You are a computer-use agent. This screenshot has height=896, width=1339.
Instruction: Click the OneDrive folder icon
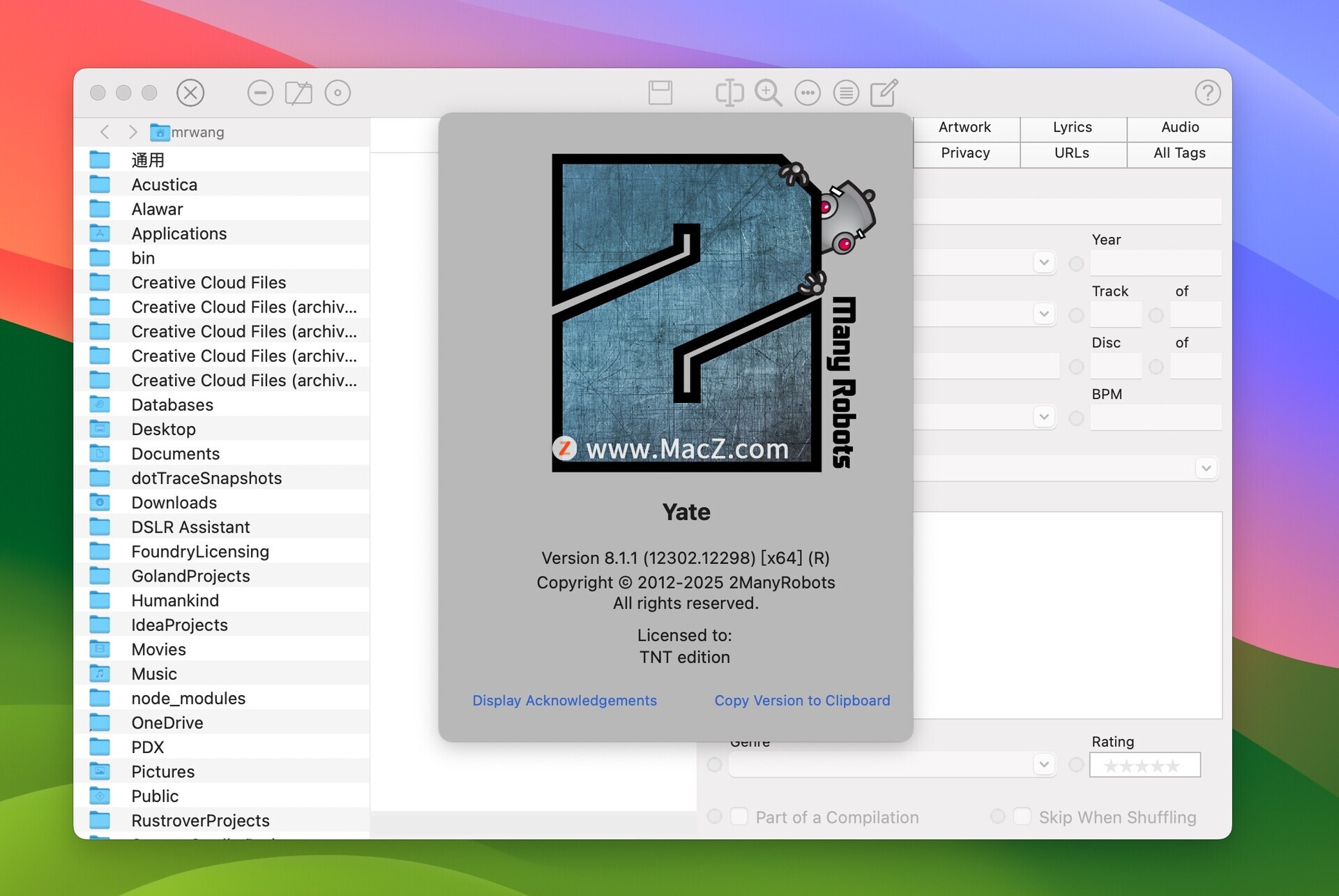point(100,722)
